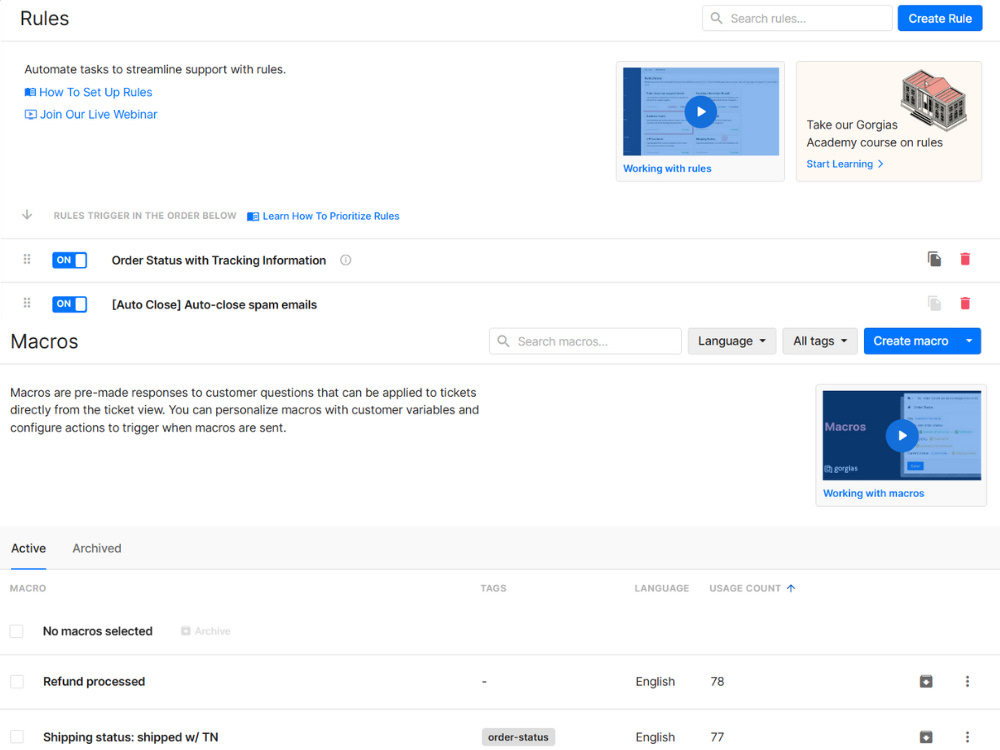Click the sort arrow beside Usage Count

791,588
